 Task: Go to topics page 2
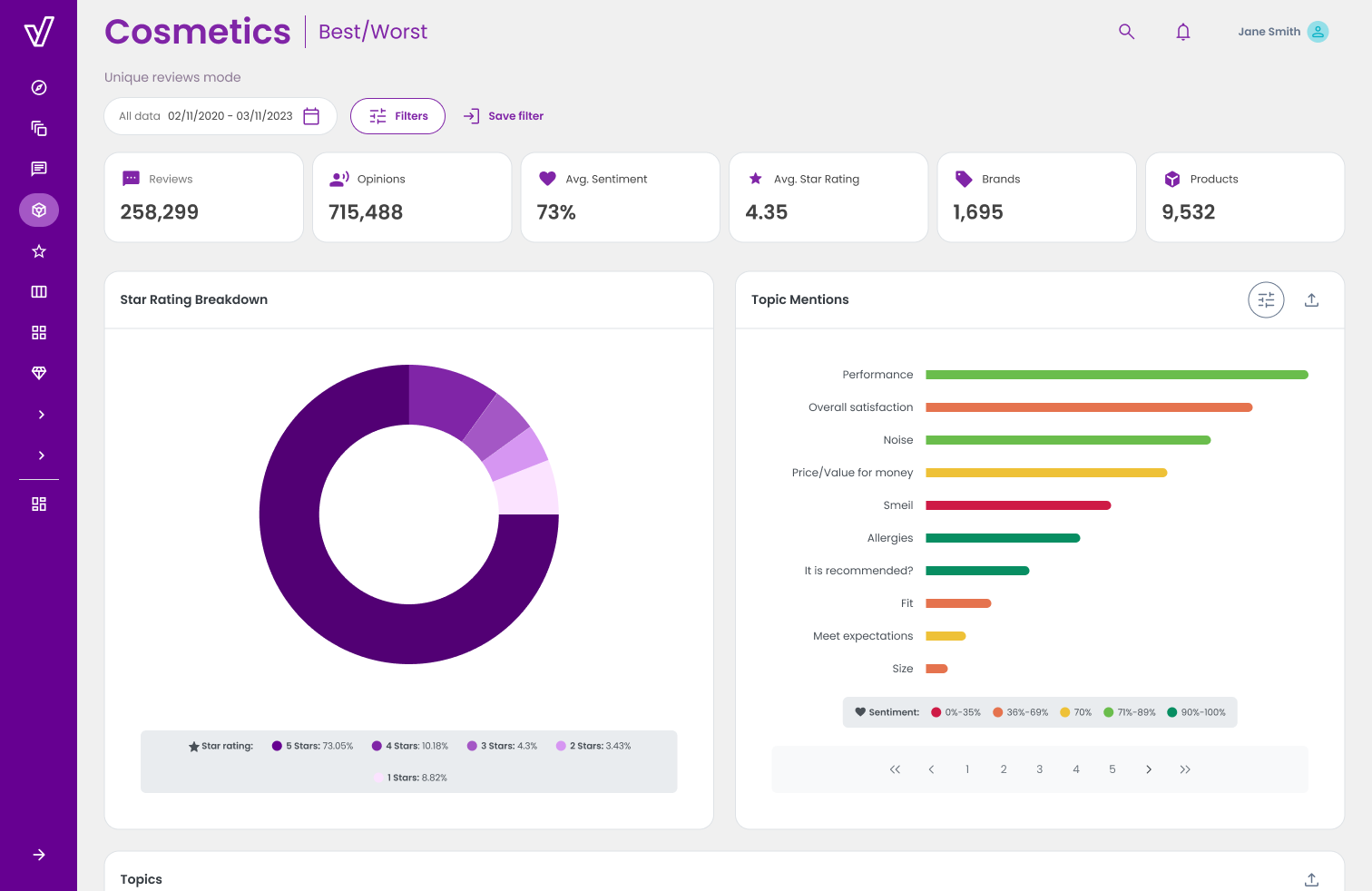point(1004,769)
